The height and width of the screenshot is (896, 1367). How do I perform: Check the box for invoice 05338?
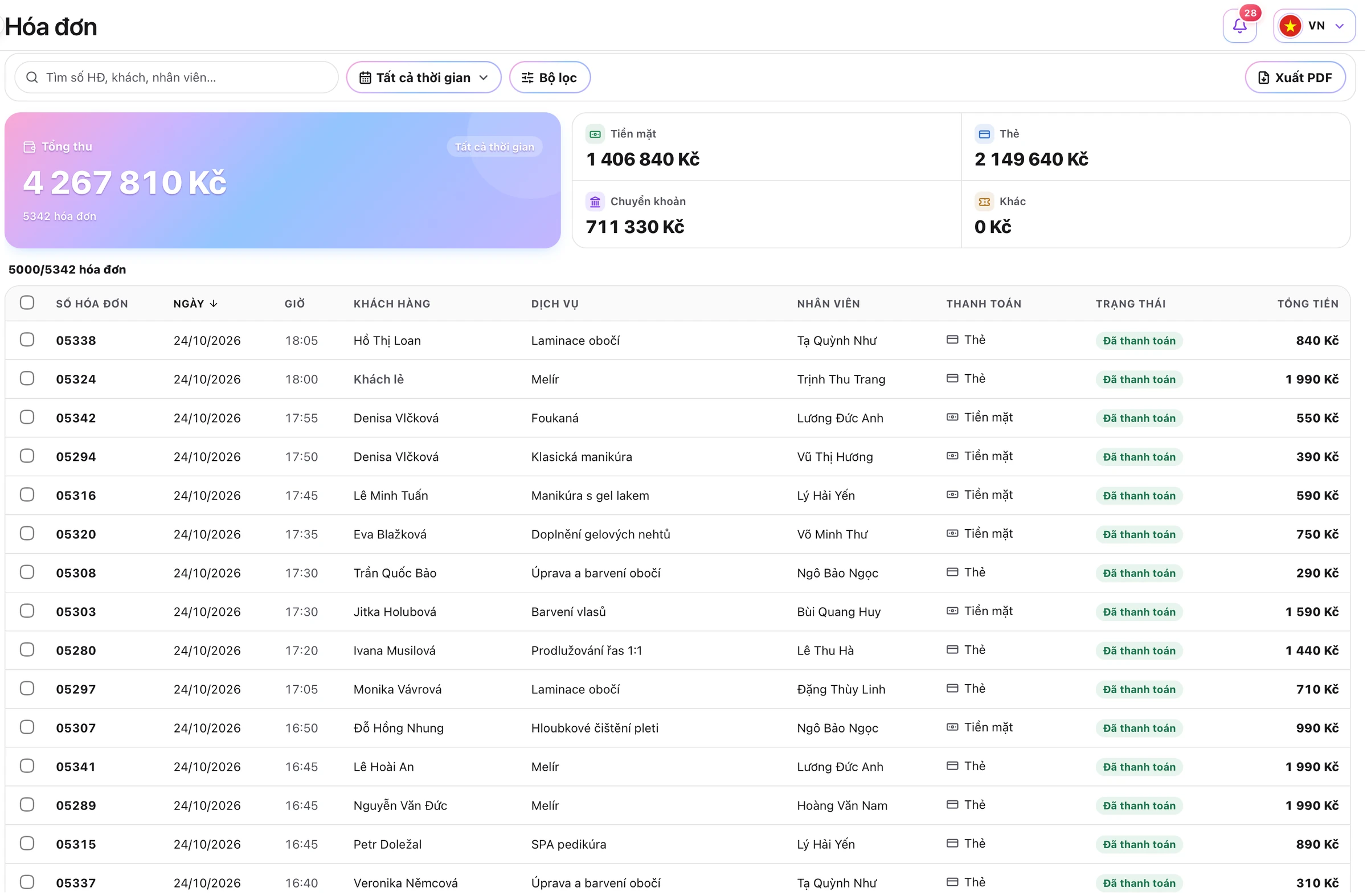[27, 340]
